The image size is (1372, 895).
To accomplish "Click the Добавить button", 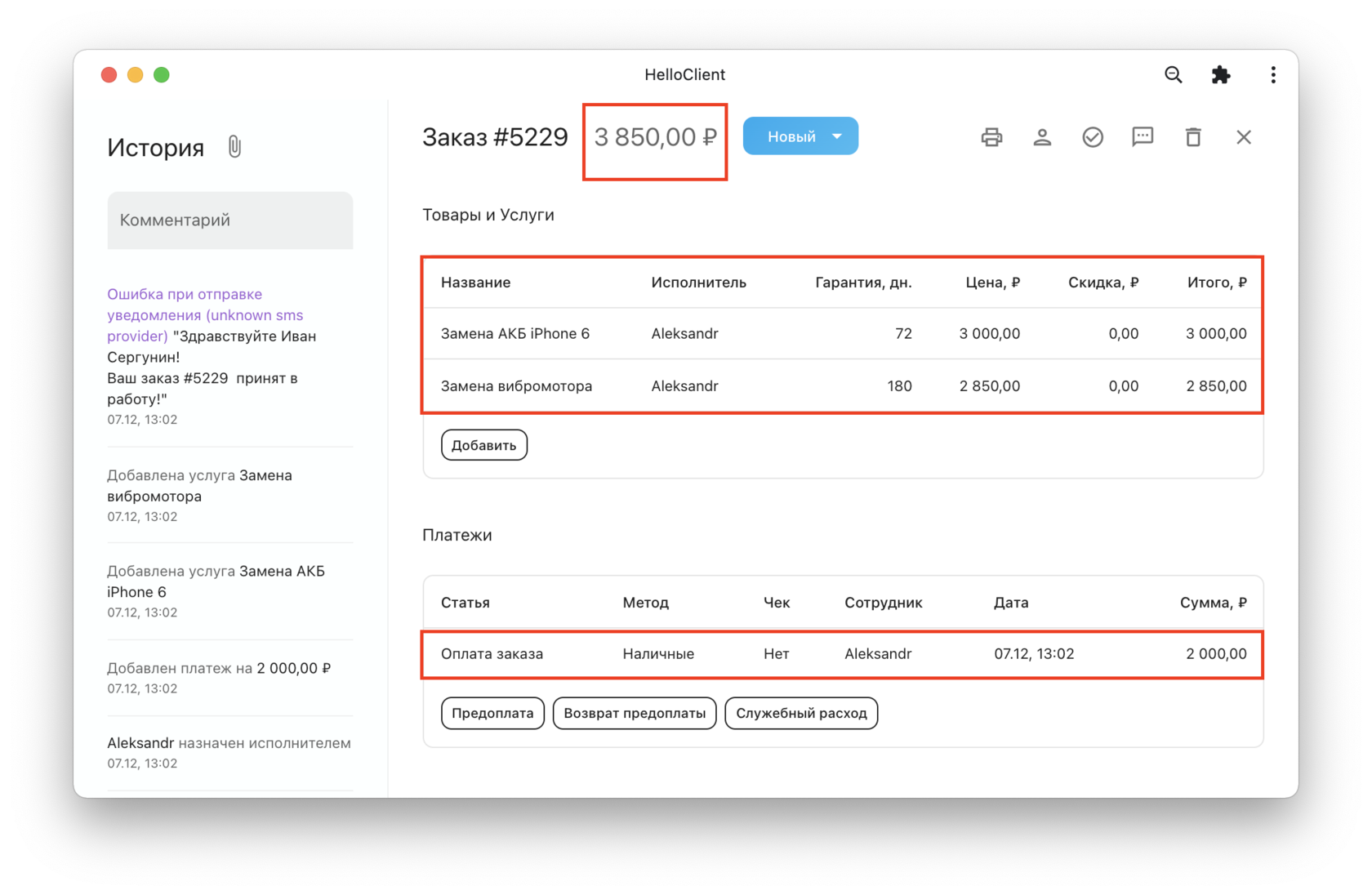I will click(484, 445).
